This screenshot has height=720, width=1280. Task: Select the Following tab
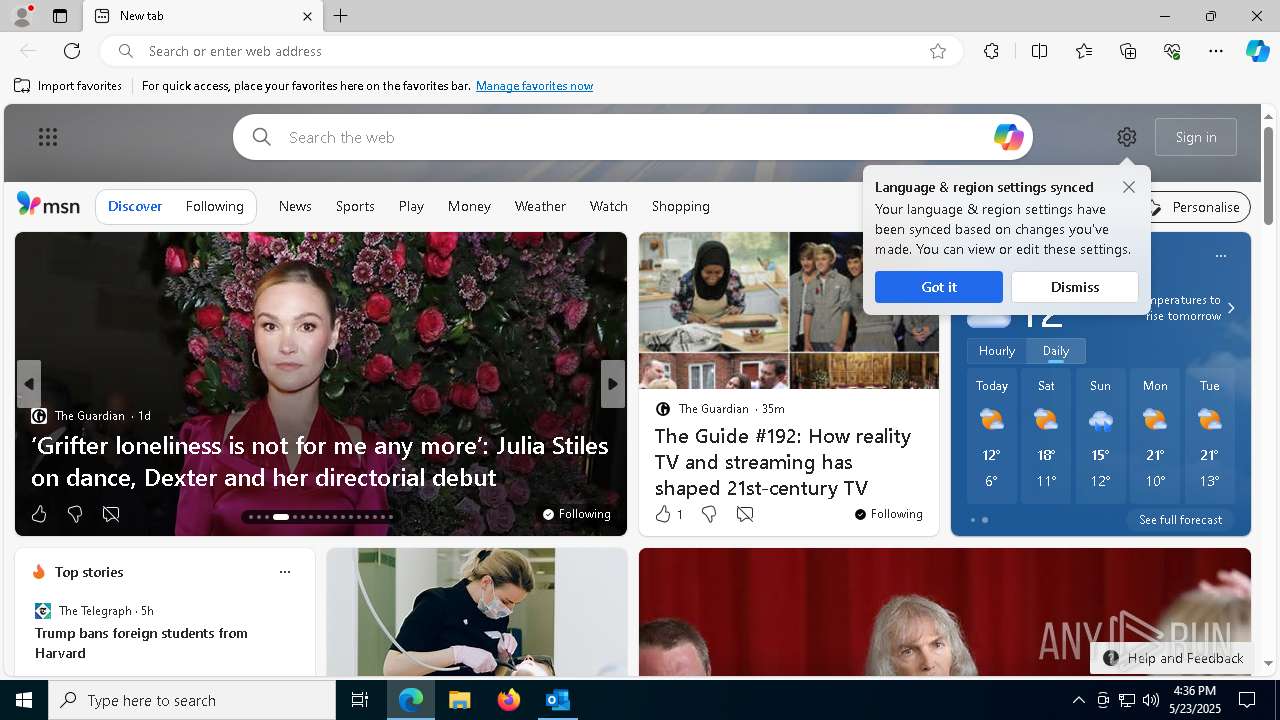(x=215, y=206)
